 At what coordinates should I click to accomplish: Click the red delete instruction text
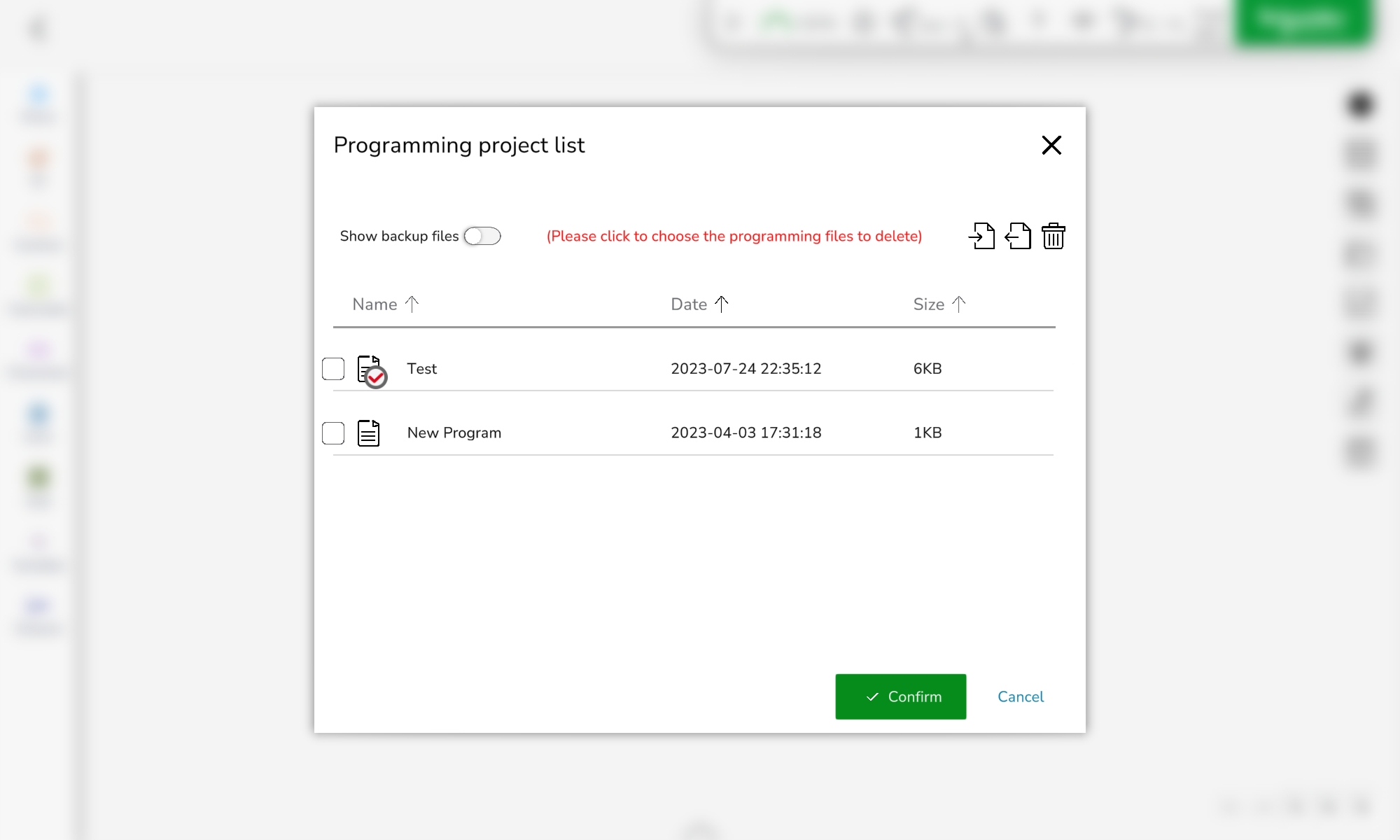coord(734,237)
